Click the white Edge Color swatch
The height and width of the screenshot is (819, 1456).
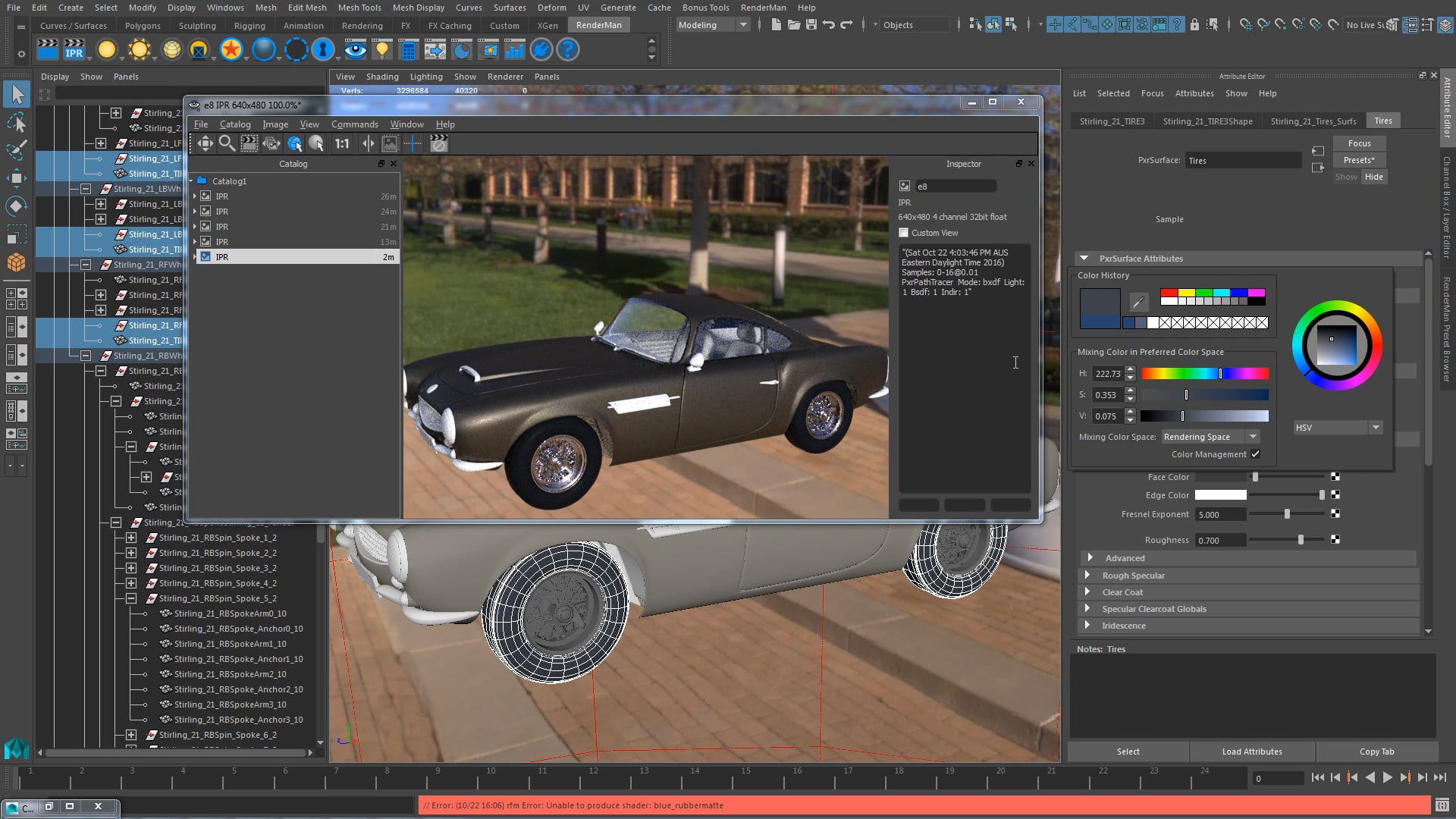coord(1220,495)
